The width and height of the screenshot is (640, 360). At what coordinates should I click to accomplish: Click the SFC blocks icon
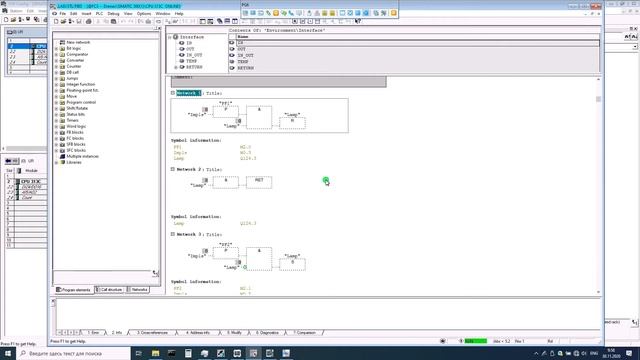62,150
